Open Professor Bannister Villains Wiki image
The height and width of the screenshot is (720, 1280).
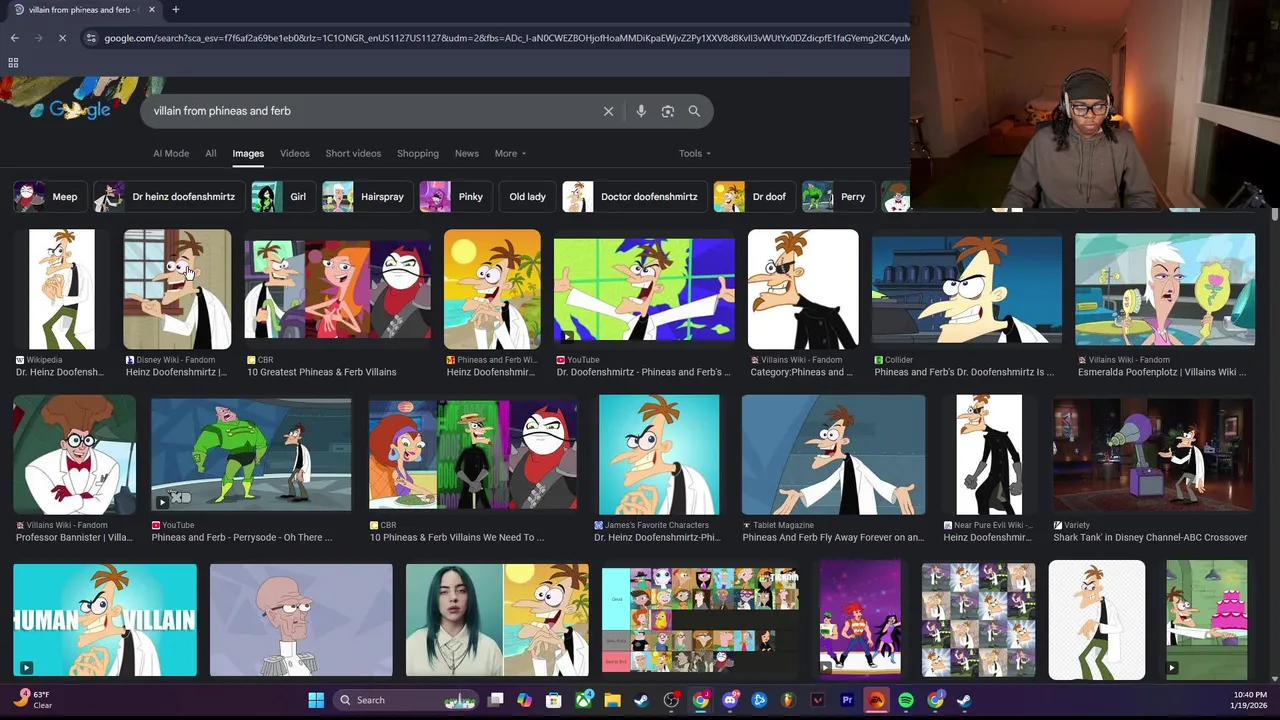point(74,454)
